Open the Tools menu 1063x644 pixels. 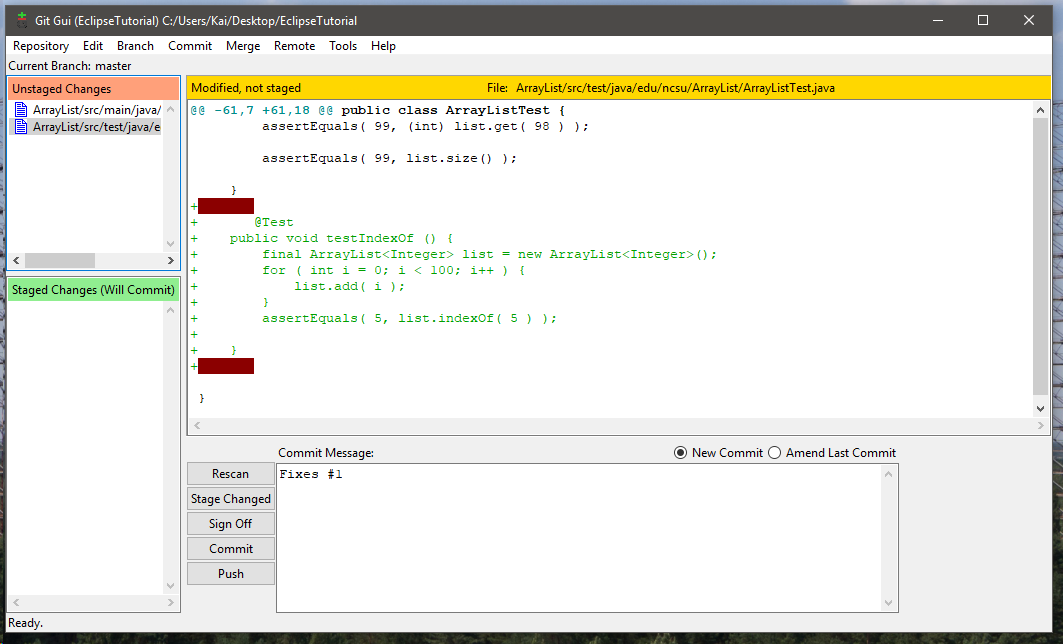343,46
